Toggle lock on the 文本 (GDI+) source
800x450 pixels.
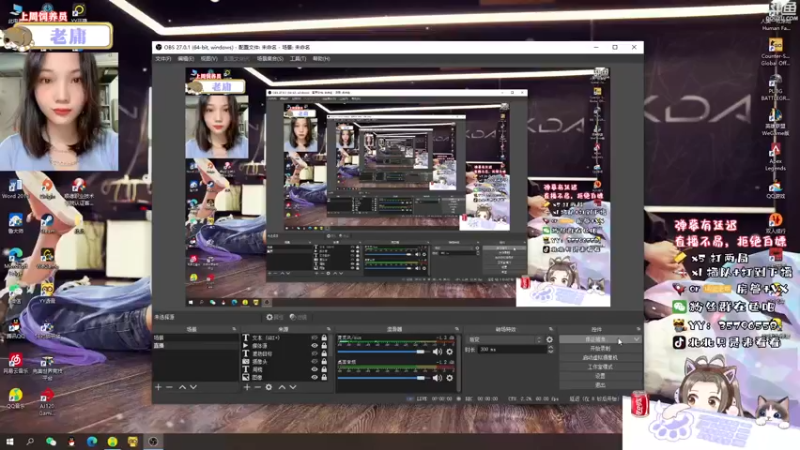[x=324, y=338]
